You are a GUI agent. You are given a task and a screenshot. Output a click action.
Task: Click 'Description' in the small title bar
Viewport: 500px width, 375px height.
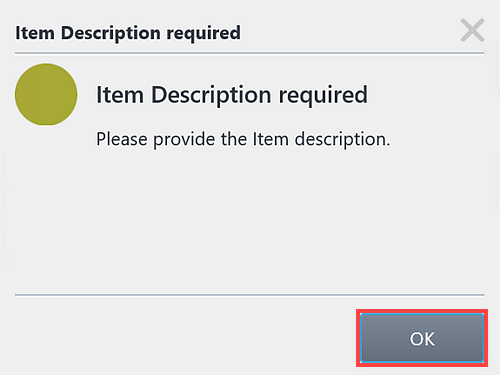pos(110,34)
